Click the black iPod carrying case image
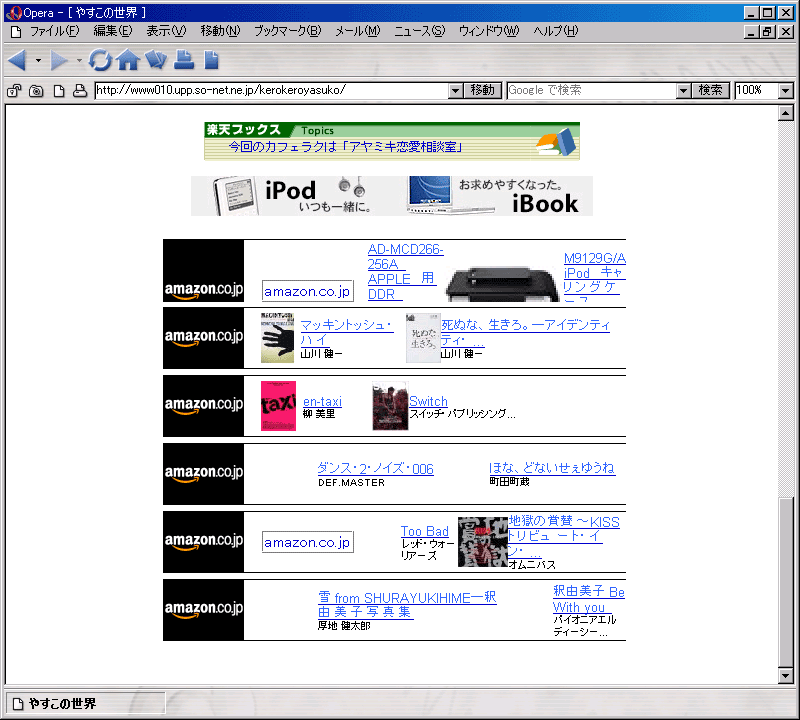The image size is (800, 720). 503,284
